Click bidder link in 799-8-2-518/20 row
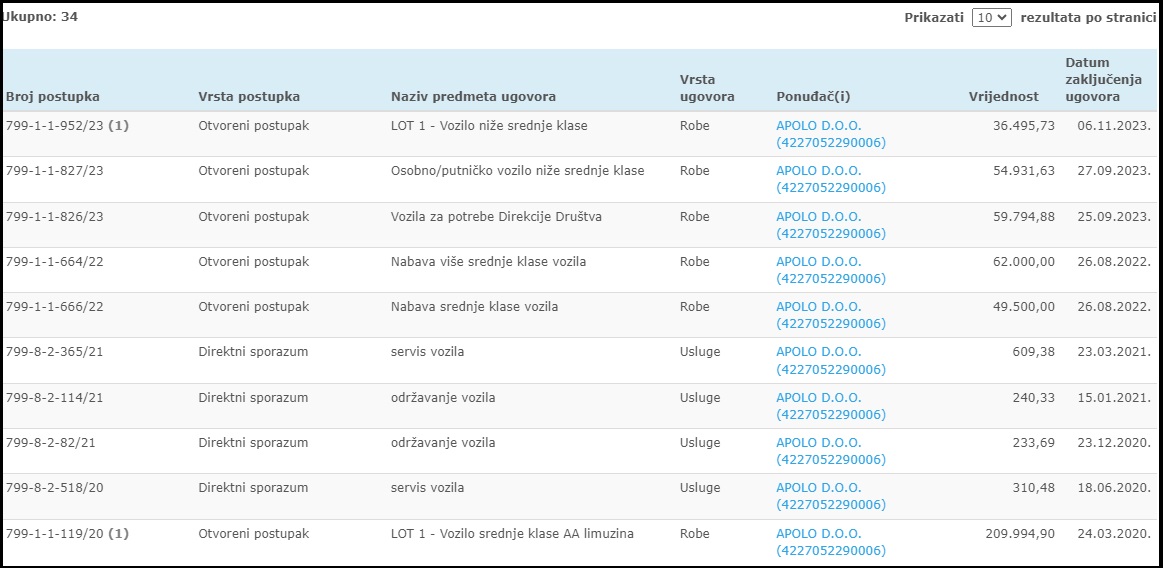Screen dimensions: 1163x568 [x=831, y=497]
